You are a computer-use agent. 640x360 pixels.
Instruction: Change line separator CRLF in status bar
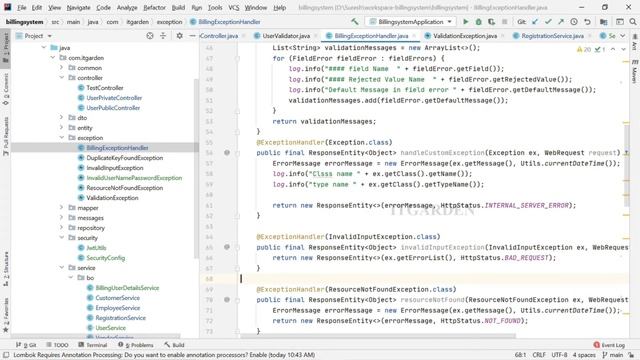[539, 355]
